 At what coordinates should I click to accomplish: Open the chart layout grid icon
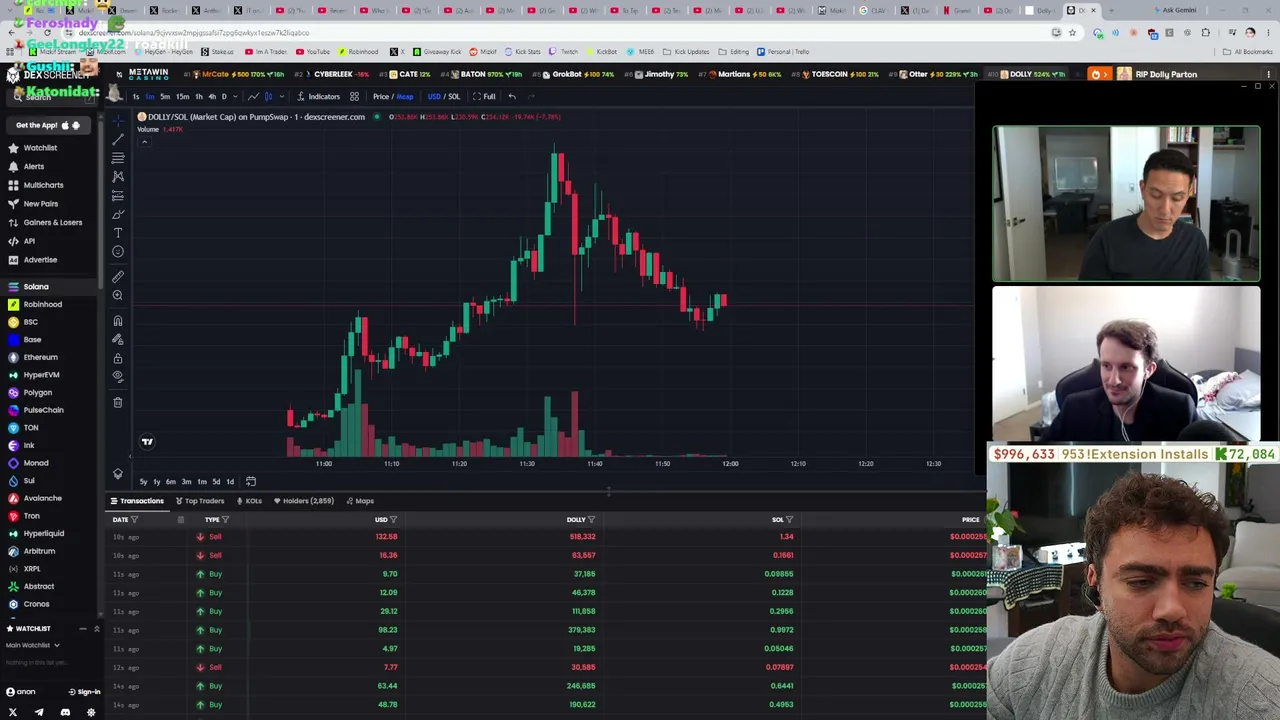354,97
